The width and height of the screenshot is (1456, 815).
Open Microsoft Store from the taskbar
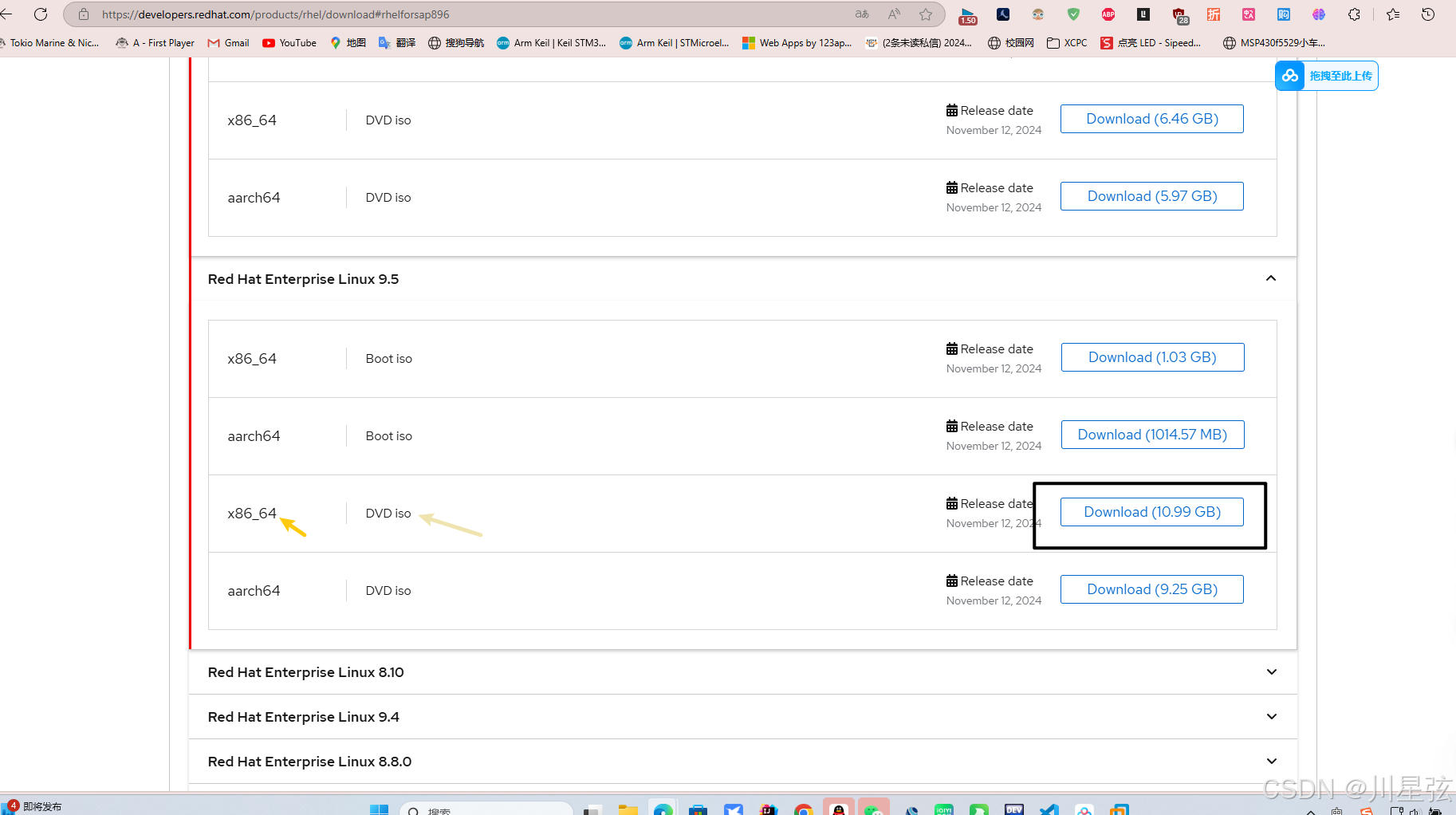(x=698, y=809)
